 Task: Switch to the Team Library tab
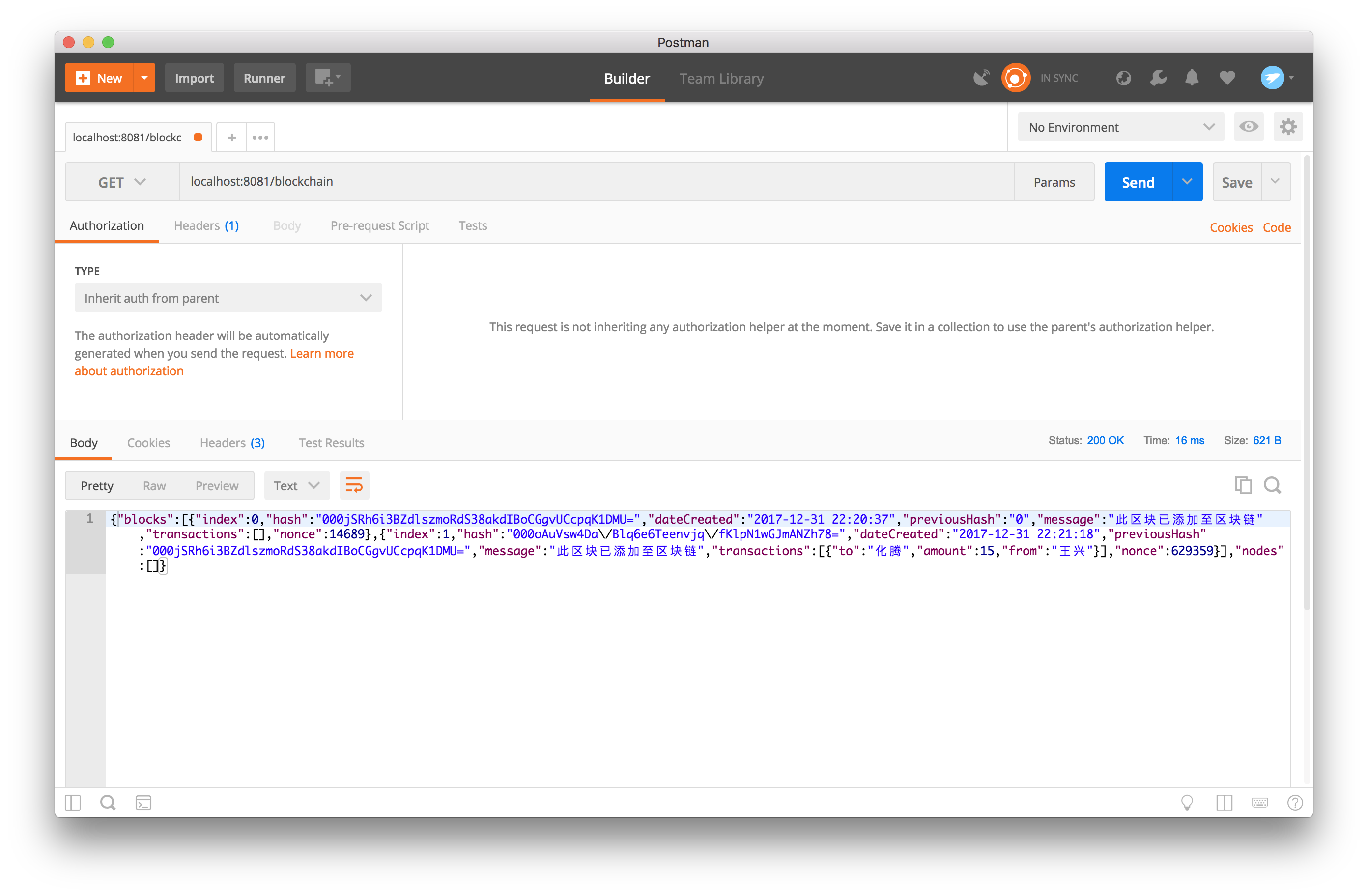pos(721,78)
